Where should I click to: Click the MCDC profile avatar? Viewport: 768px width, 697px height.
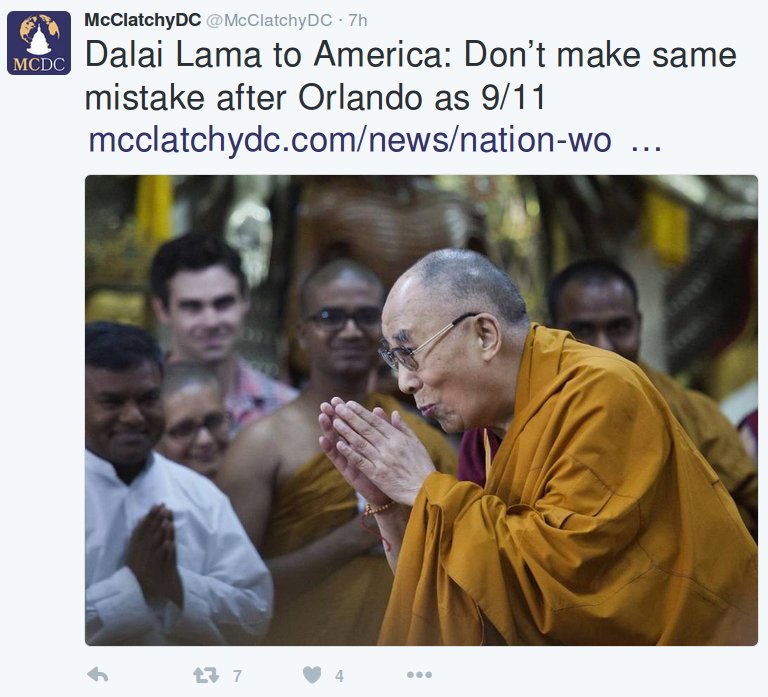[39, 43]
